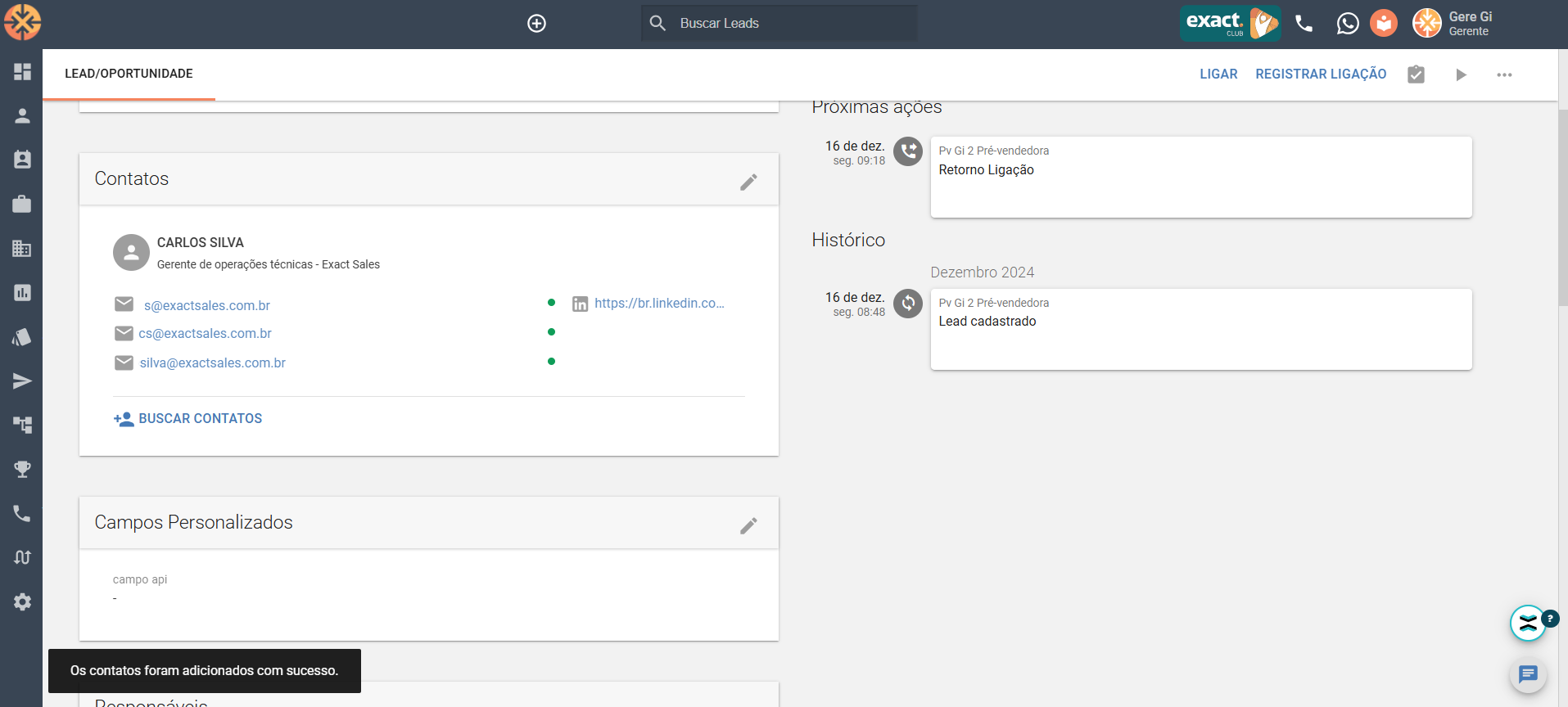
Task: Click the task checklist icon in the toolbar
Action: (x=1416, y=74)
